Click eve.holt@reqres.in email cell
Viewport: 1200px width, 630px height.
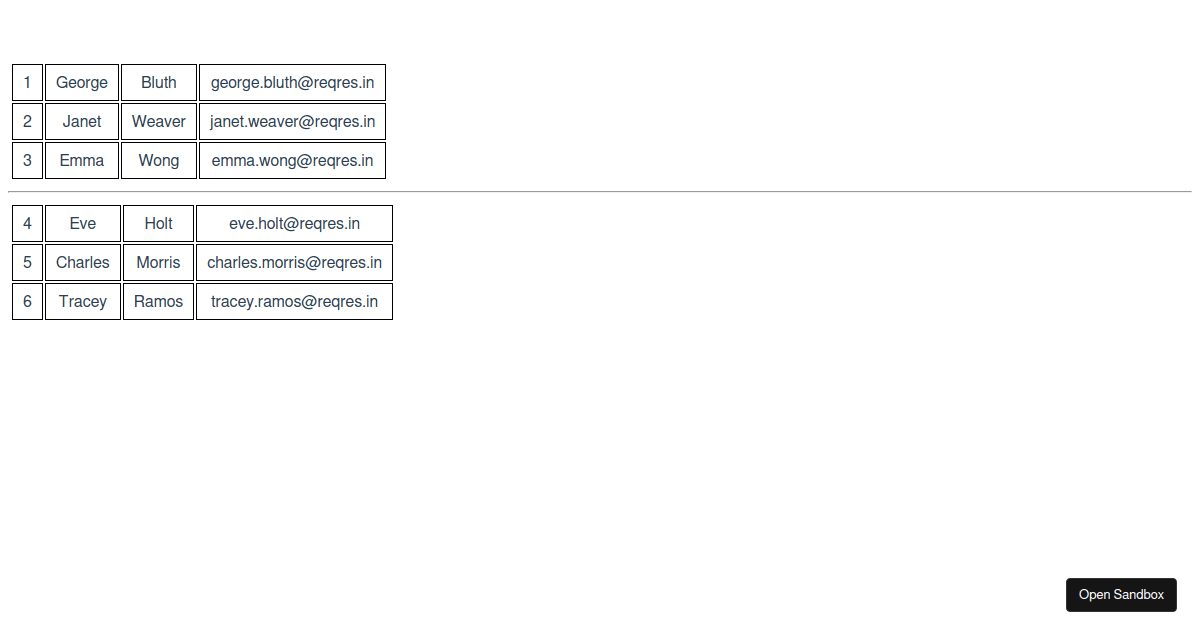click(x=294, y=224)
